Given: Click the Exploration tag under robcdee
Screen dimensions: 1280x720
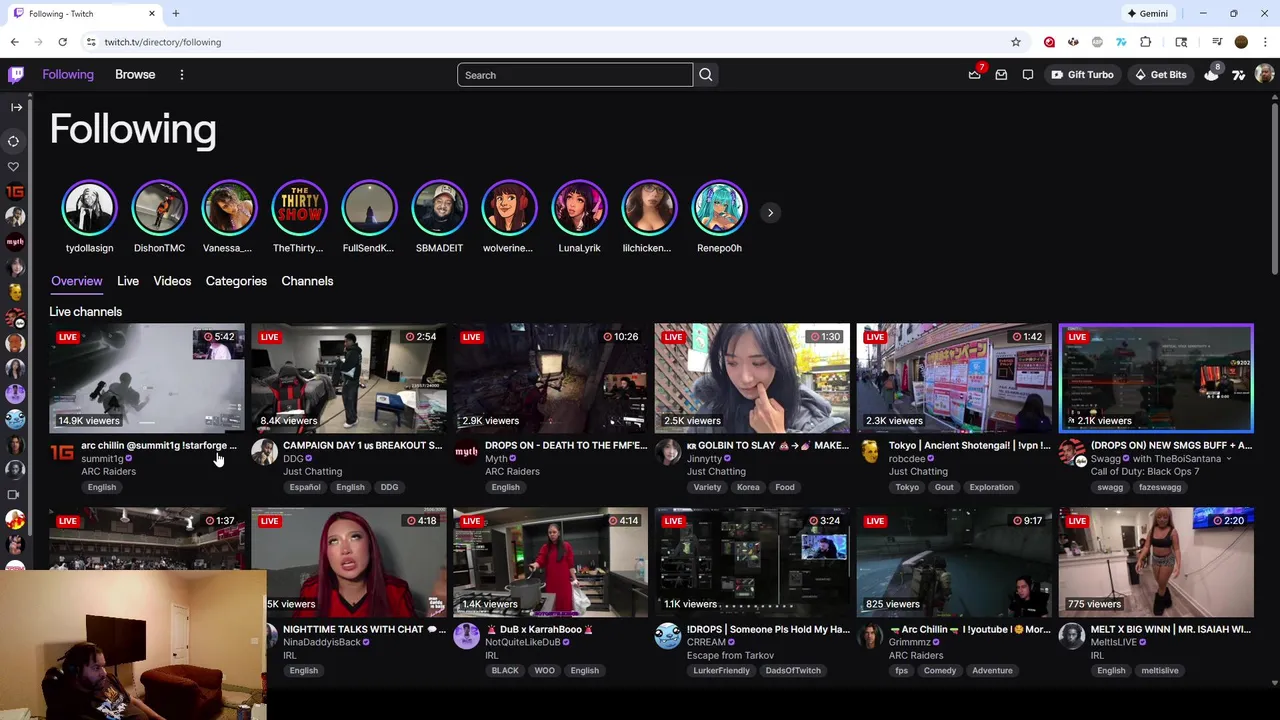Looking at the screenshot, I should (x=991, y=487).
